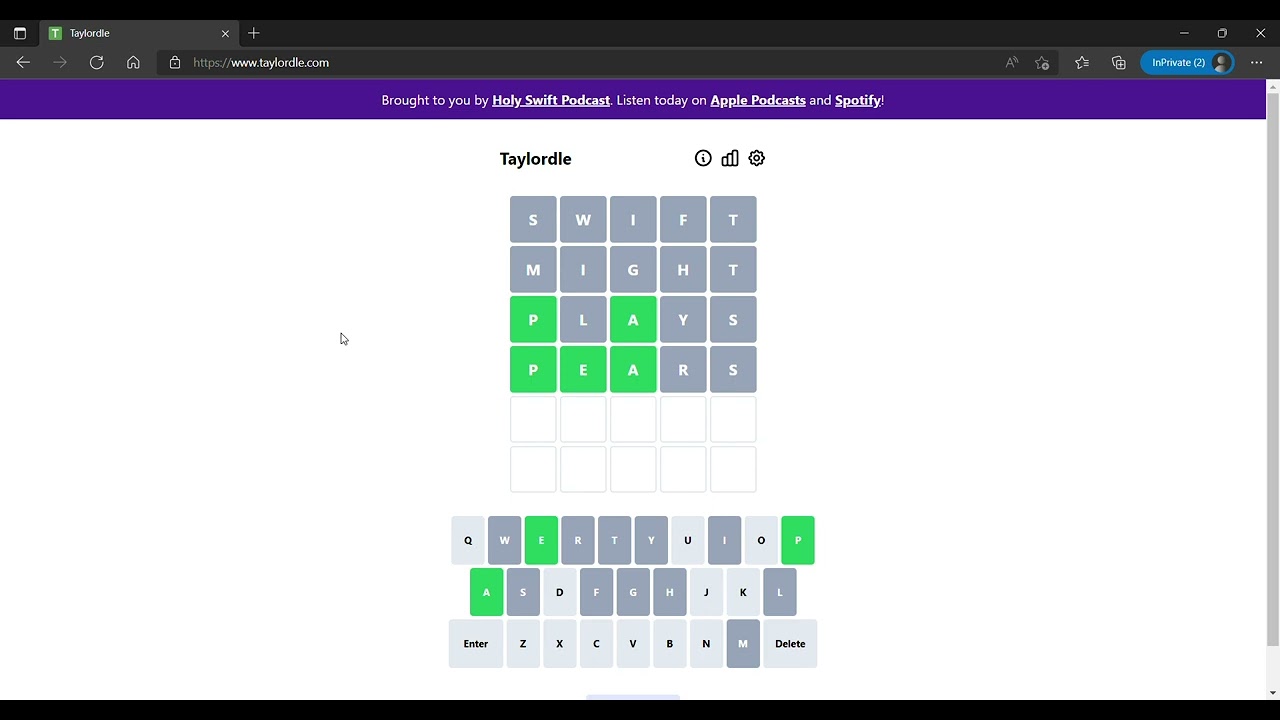Click the scrollbar down arrow
The width and height of the screenshot is (1280, 720).
click(1273, 692)
